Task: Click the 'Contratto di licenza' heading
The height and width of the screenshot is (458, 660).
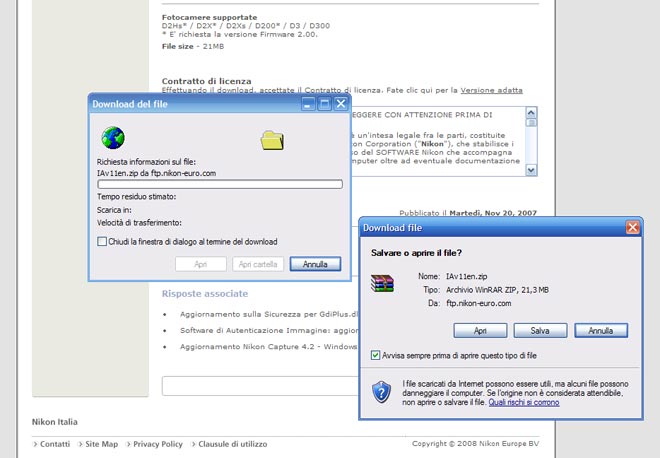Action: (206, 81)
